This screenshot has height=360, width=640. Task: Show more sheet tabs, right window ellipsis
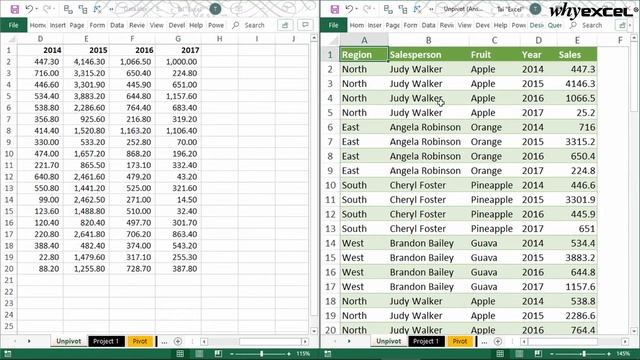(x=484, y=342)
